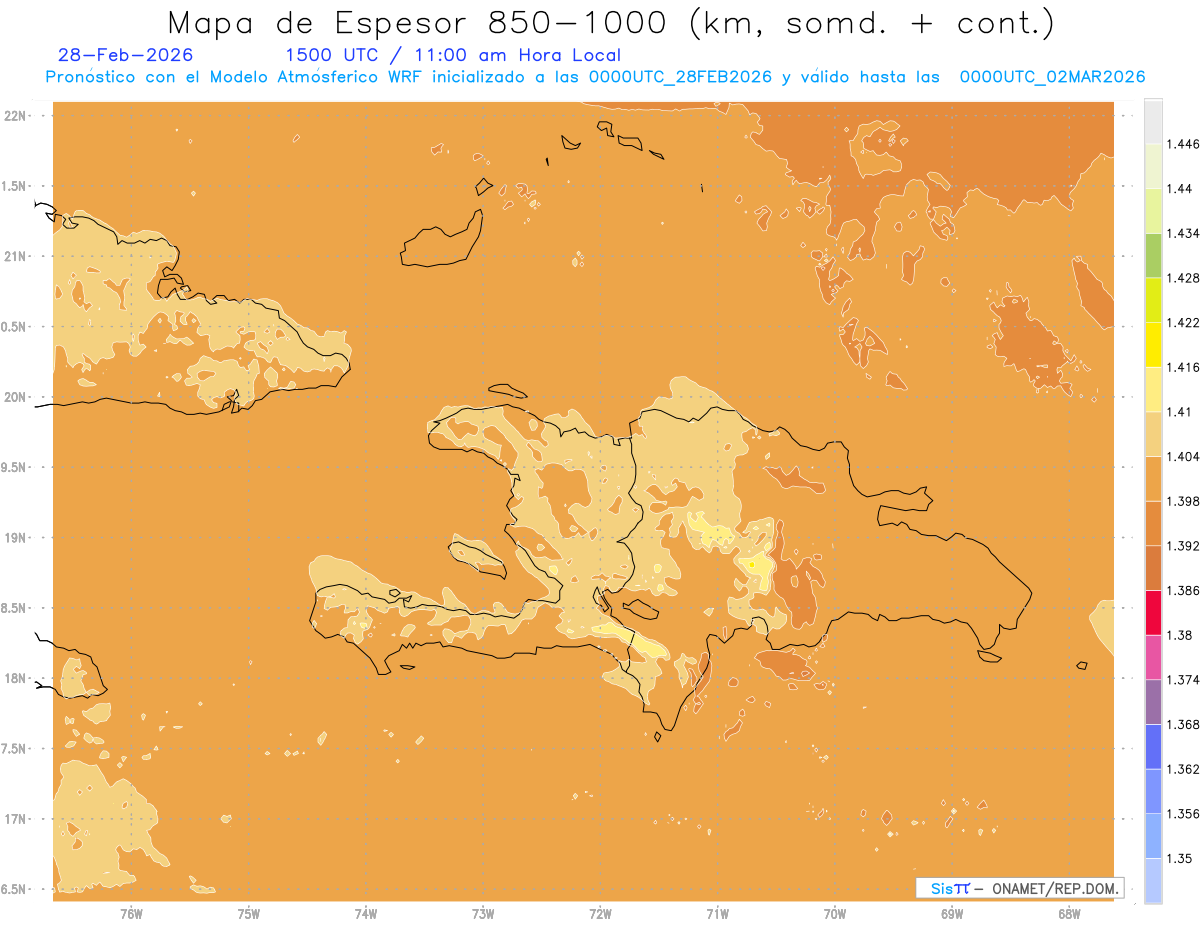The height and width of the screenshot is (927, 1200).
Task: Select the "21N" latitude label
Action: click(x=17, y=257)
